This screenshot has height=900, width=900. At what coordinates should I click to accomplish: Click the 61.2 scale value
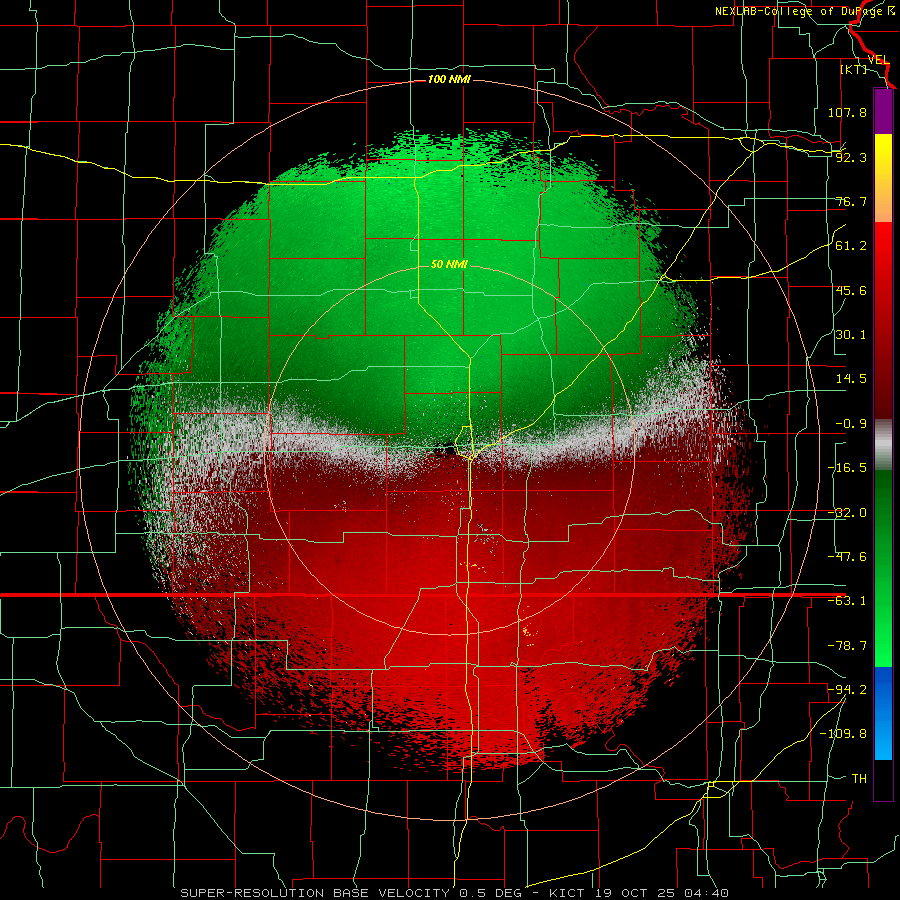(x=851, y=246)
